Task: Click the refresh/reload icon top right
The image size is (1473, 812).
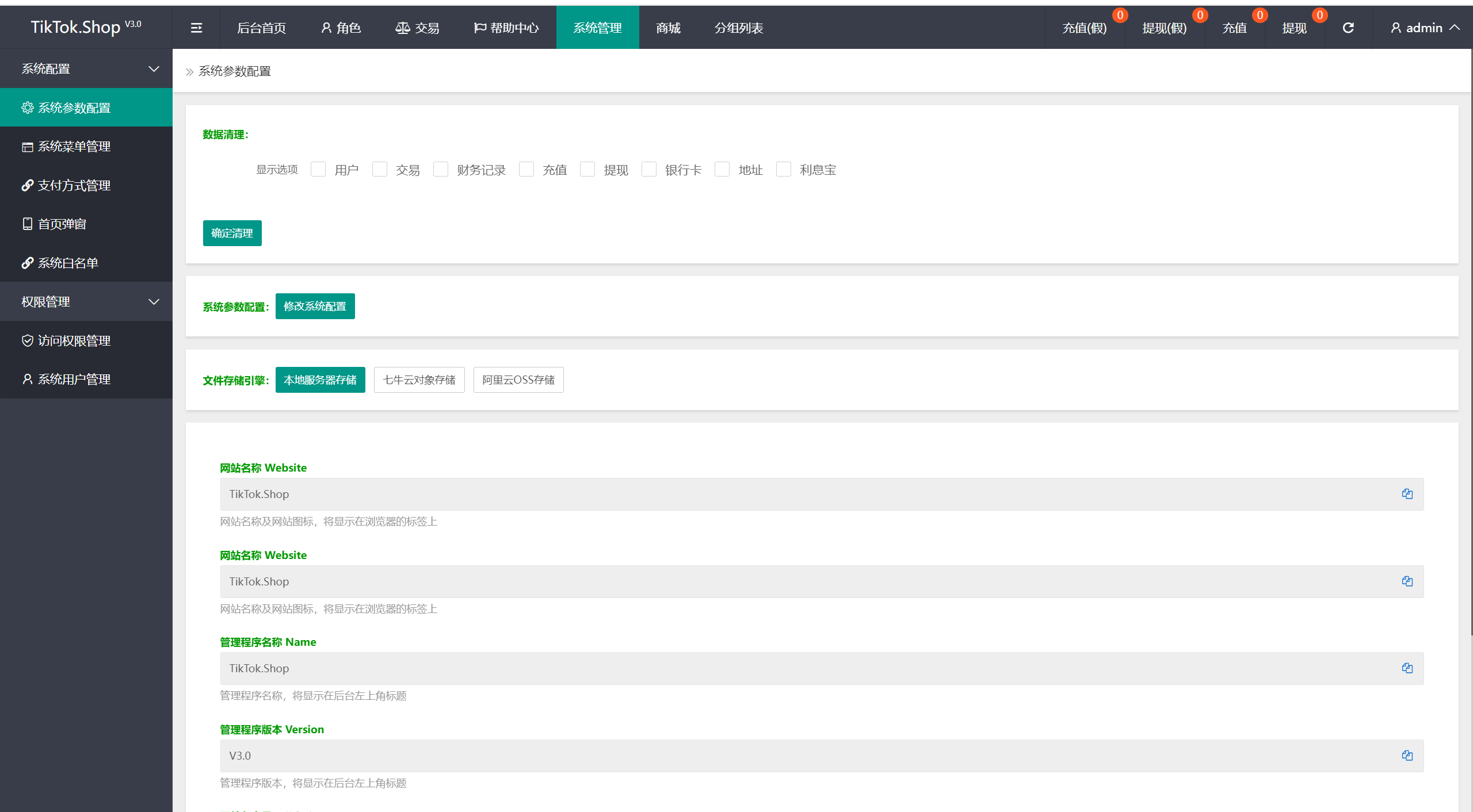Action: click(1349, 27)
